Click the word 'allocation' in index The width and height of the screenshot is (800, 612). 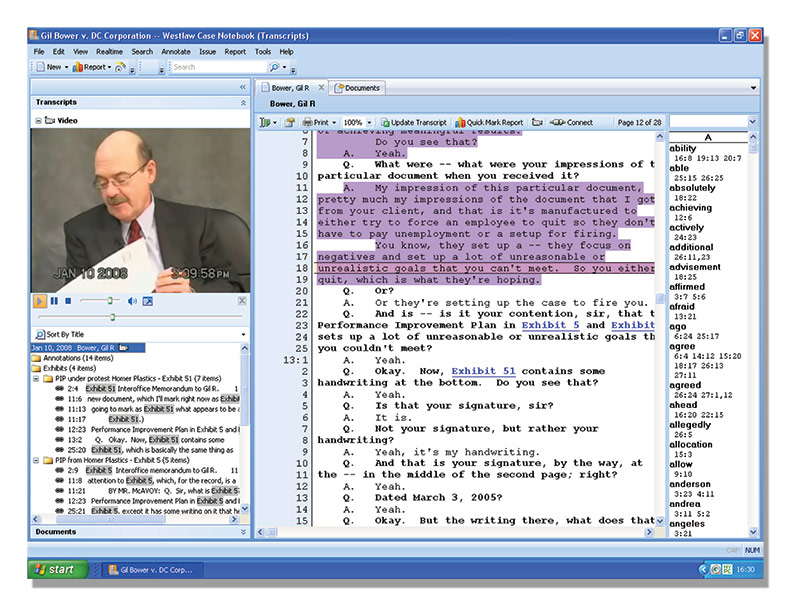(691, 444)
